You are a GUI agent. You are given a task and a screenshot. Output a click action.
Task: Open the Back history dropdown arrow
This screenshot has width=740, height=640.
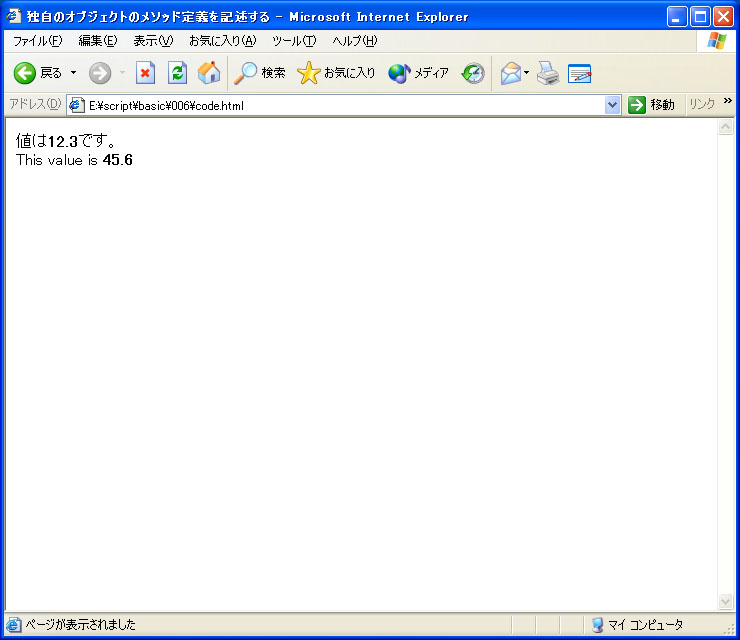[x=74, y=73]
